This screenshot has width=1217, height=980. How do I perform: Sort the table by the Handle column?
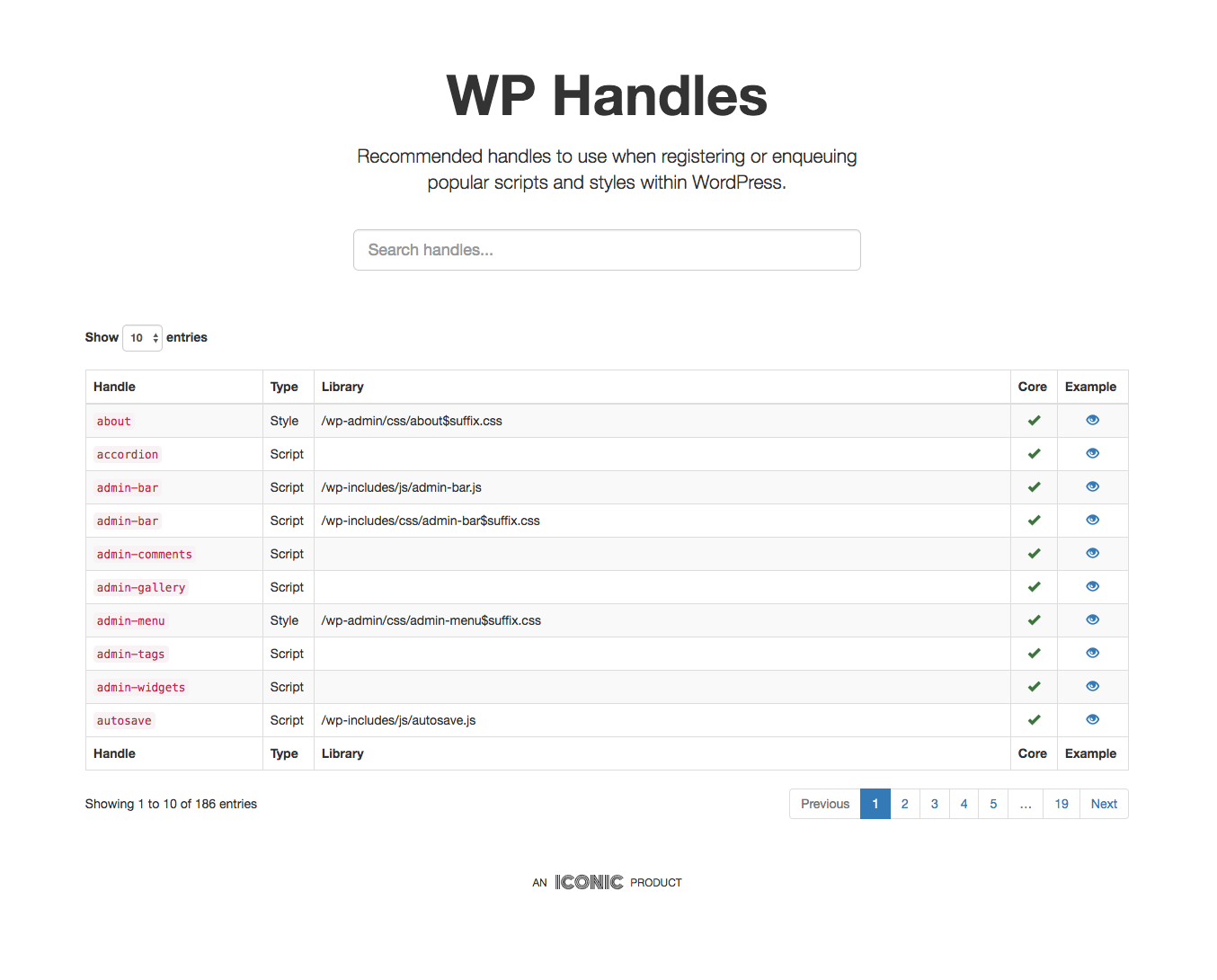[114, 386]
